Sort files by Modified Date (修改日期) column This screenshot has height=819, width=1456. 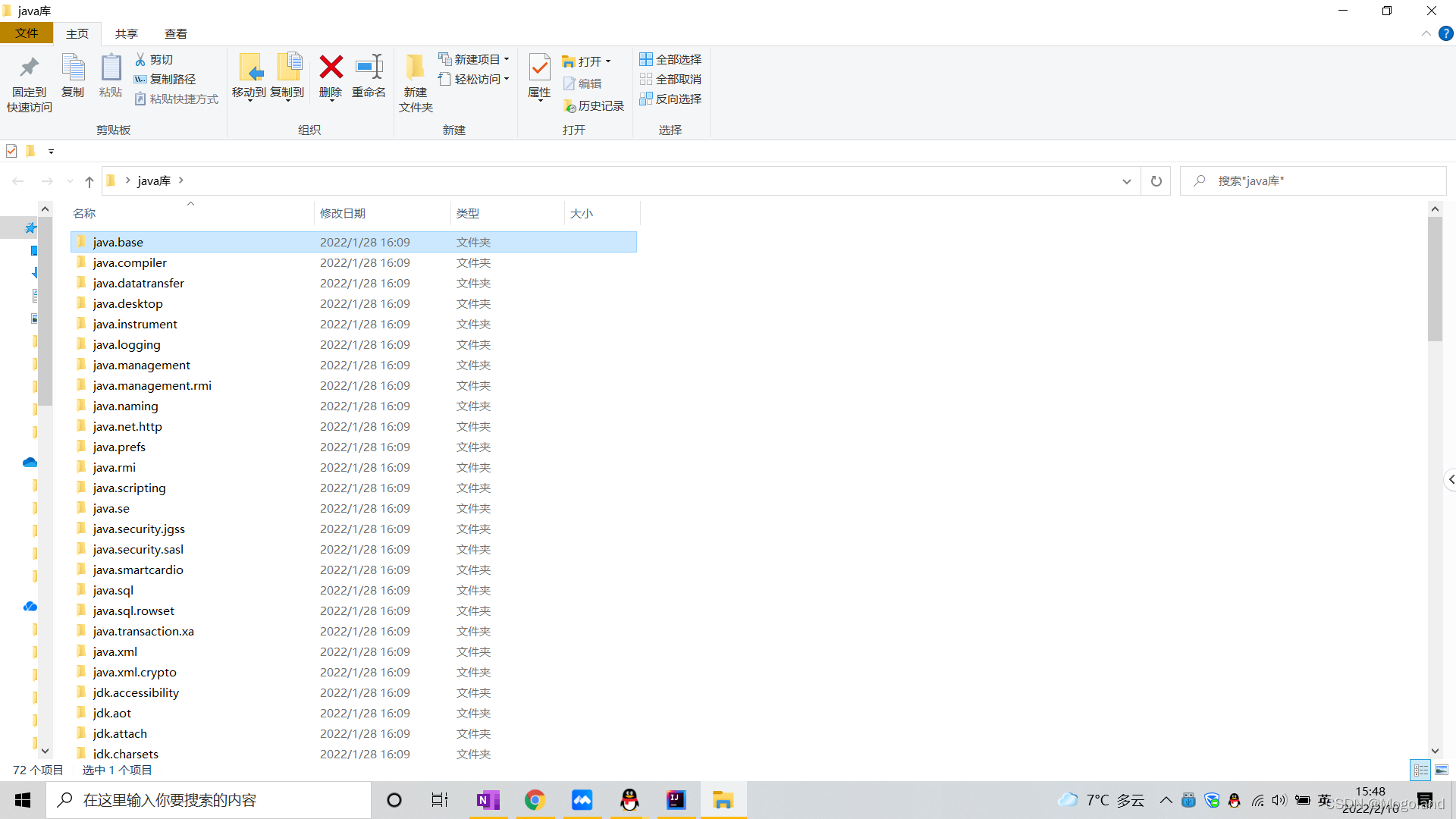[343, 213]
